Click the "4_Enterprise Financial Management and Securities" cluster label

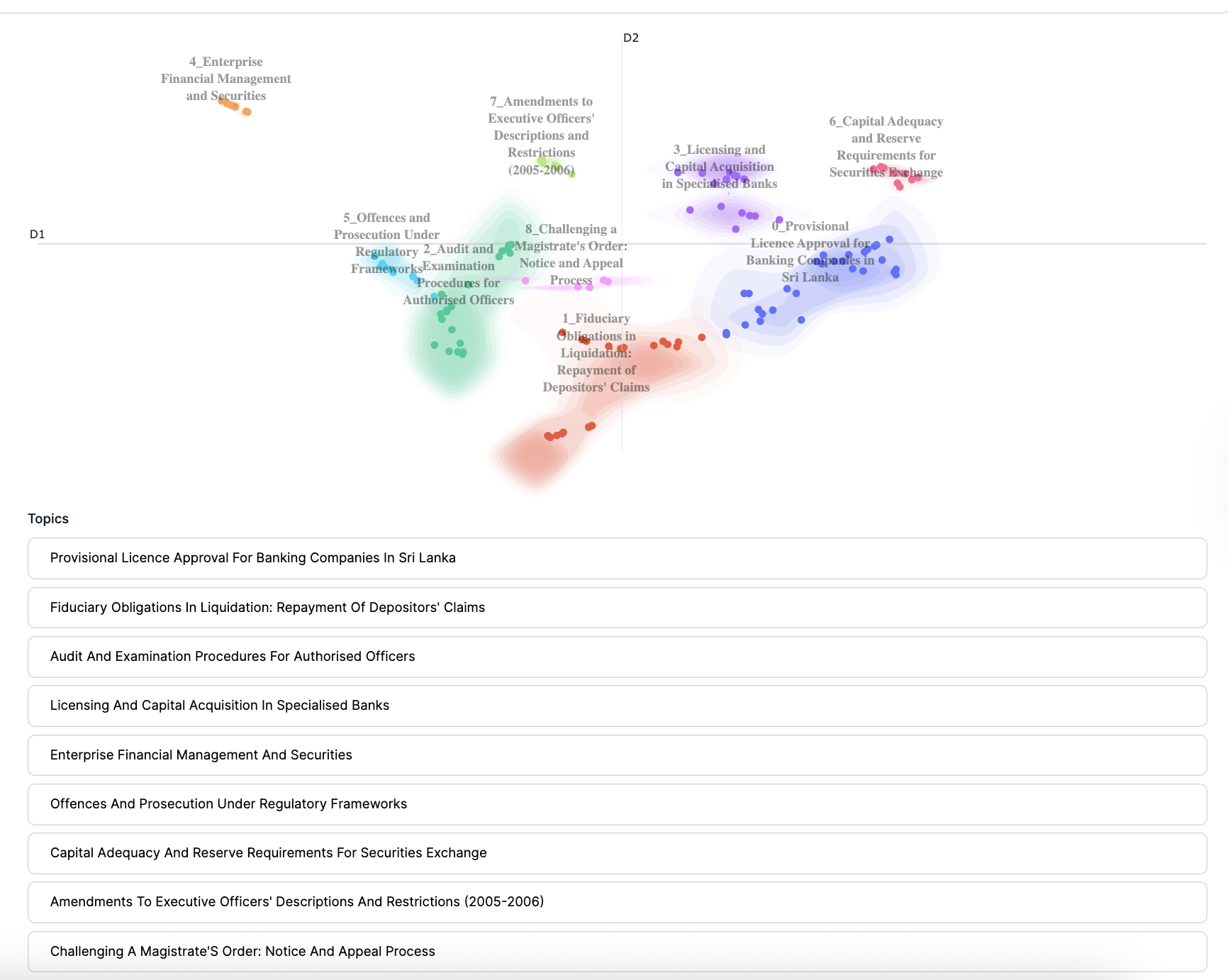click(x=225, y=79)
